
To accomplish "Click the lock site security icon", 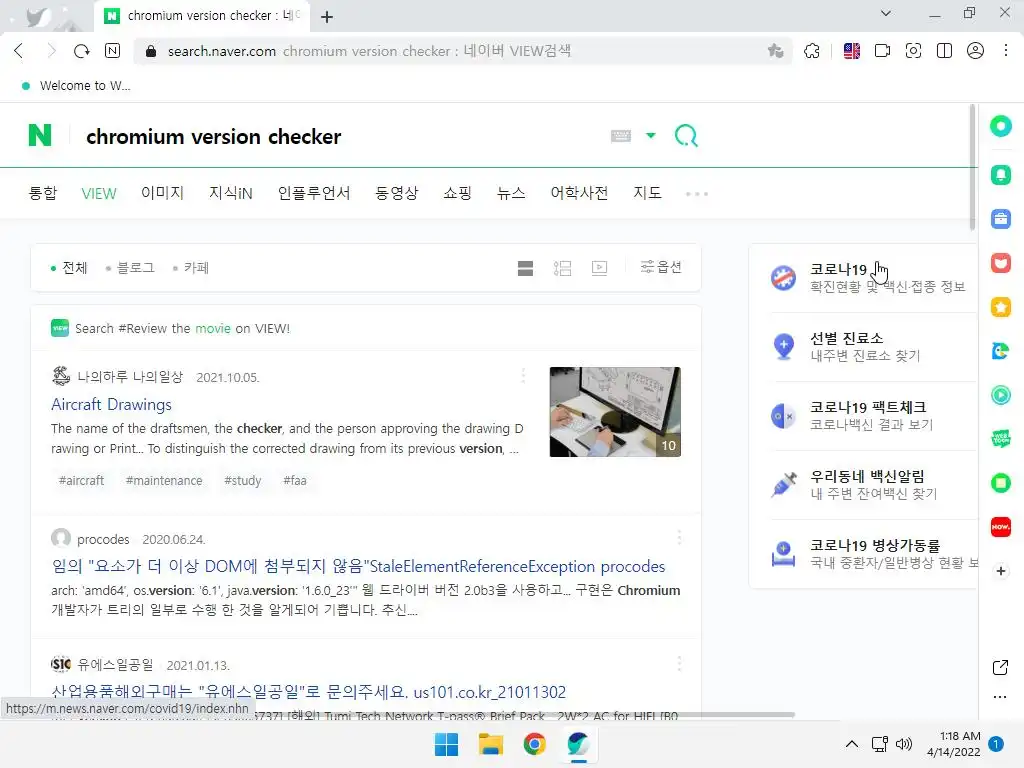I will tap(151, 51).
